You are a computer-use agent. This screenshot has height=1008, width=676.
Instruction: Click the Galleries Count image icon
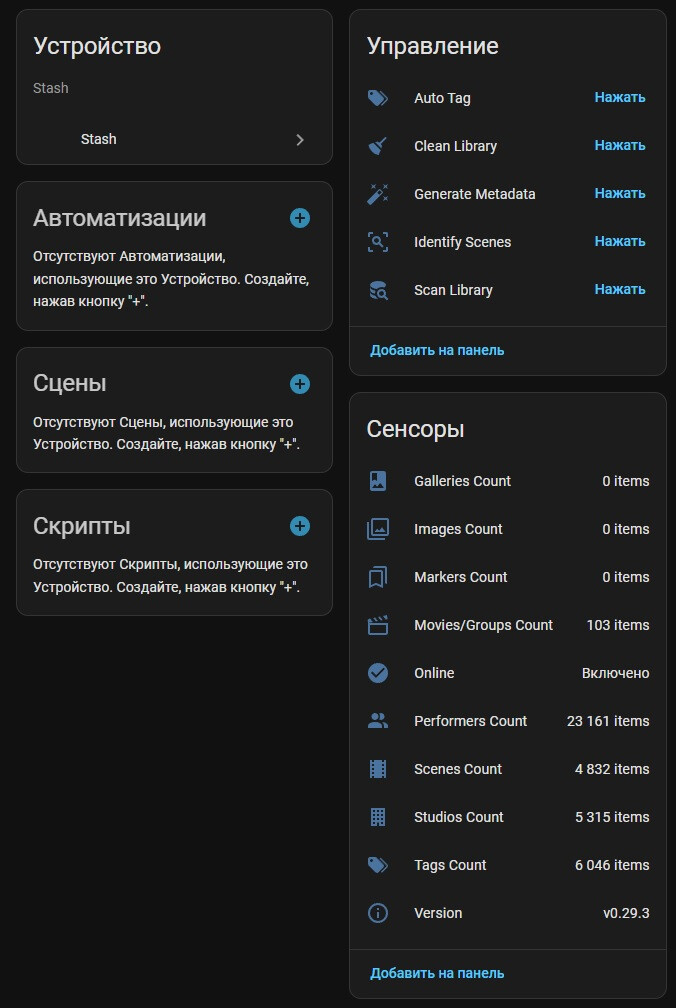tap(377, 481)
